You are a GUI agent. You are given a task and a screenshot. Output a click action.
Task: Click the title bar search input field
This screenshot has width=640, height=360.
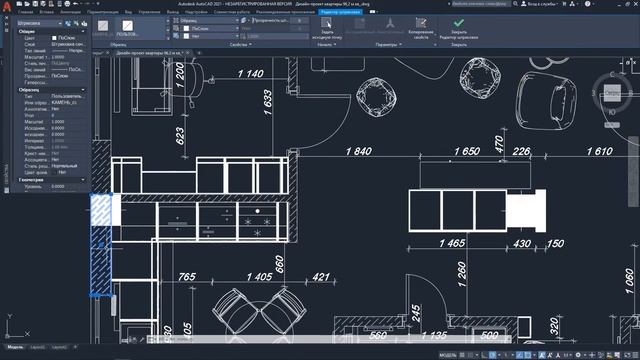tap(480, 4)
